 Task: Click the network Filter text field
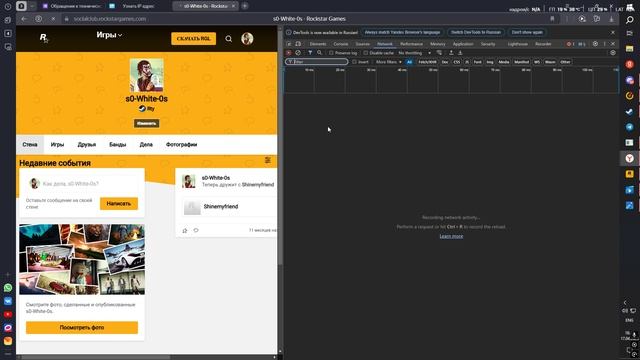pyautogui.click(x=317, y=62)
